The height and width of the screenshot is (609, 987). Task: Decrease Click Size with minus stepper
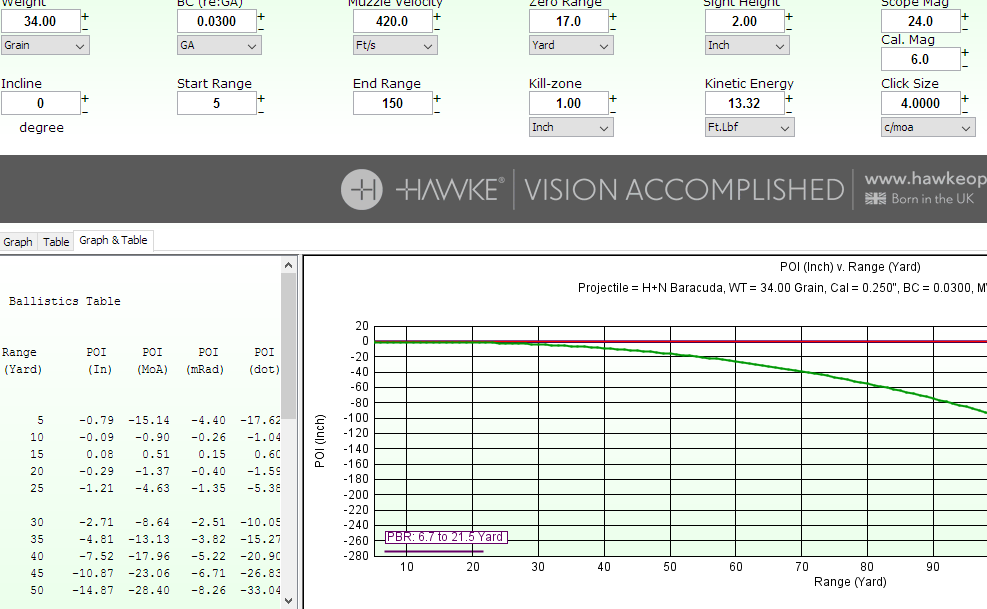coord(965,111)
